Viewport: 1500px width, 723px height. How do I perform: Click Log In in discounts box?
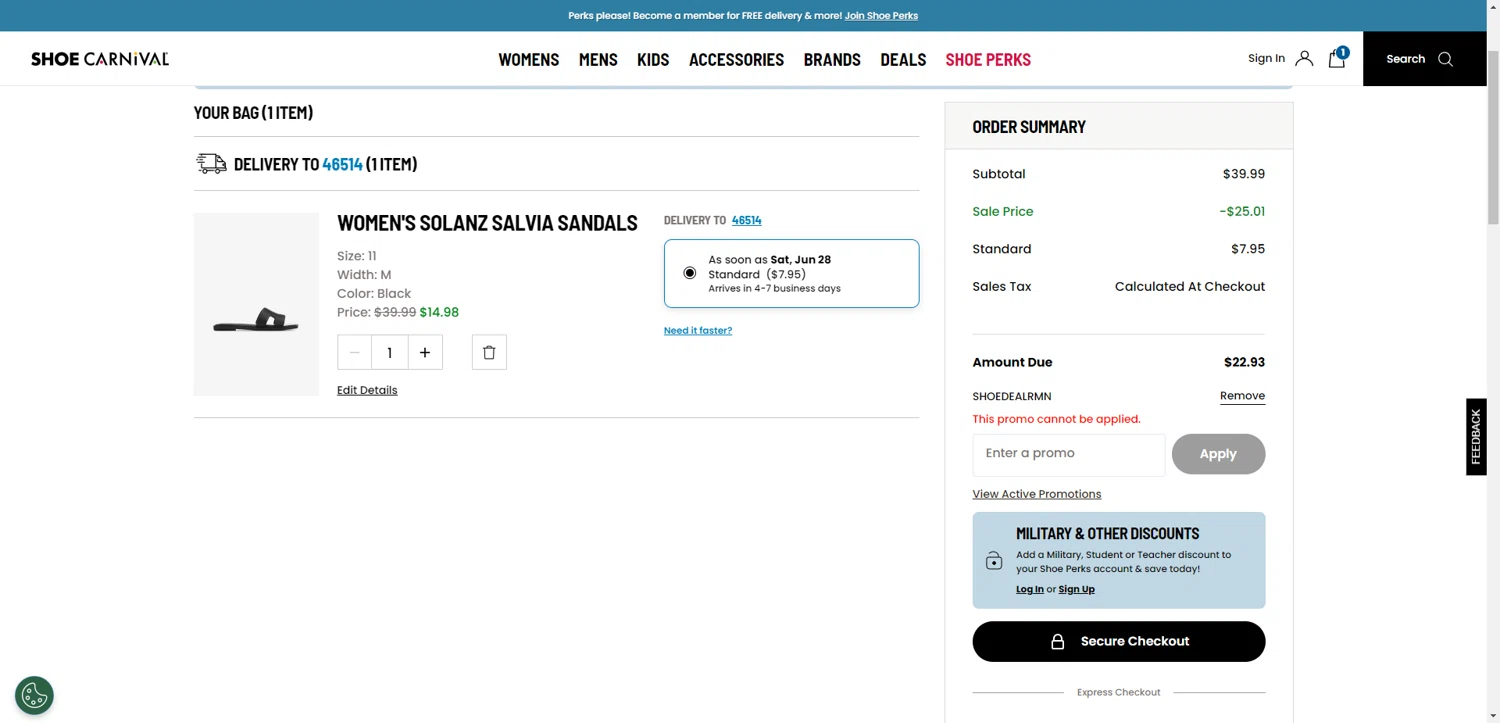1030,589
